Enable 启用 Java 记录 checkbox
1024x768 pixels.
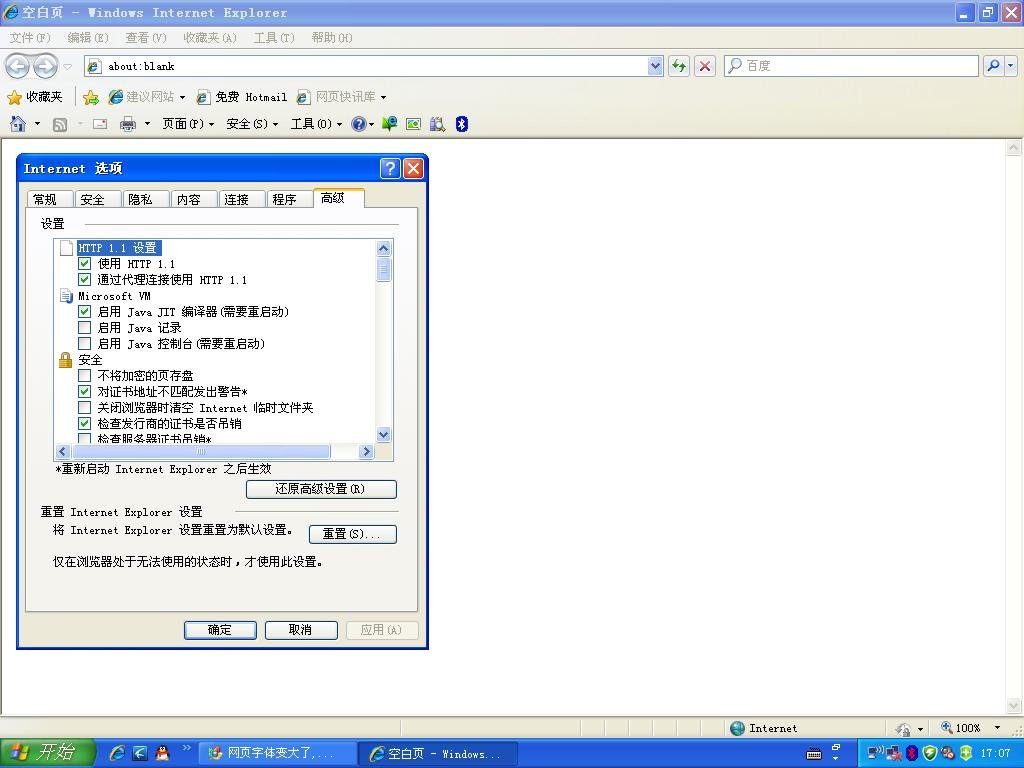pos(85,328)
